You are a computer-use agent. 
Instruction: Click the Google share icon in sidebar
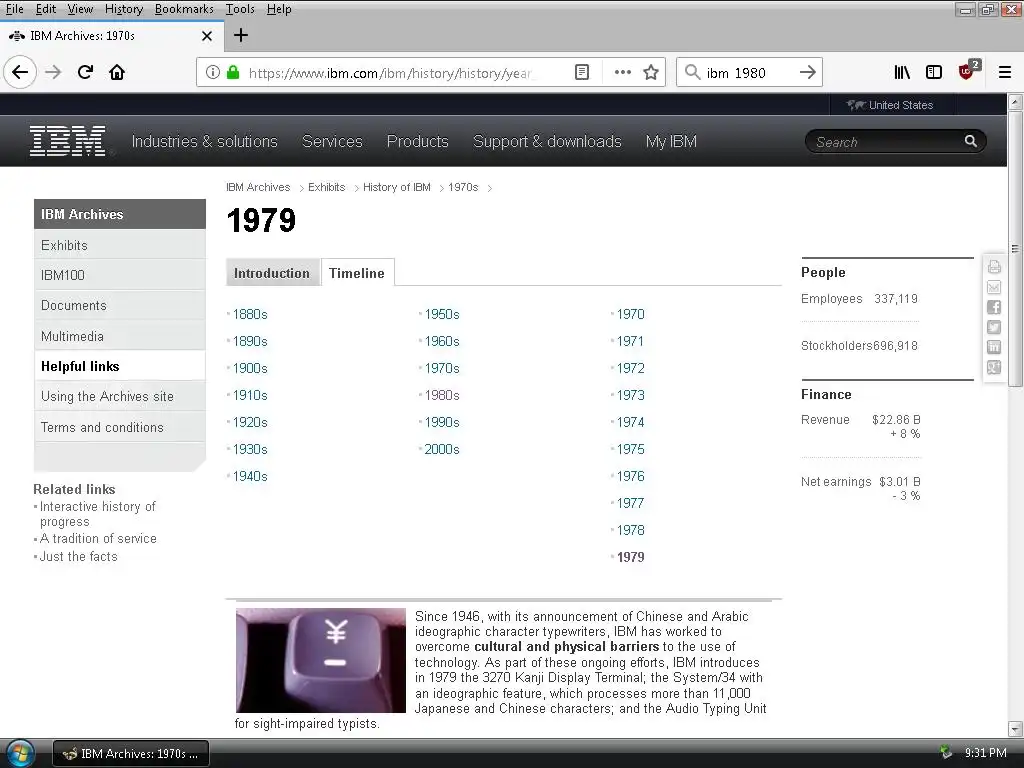[x=993, y=368]
